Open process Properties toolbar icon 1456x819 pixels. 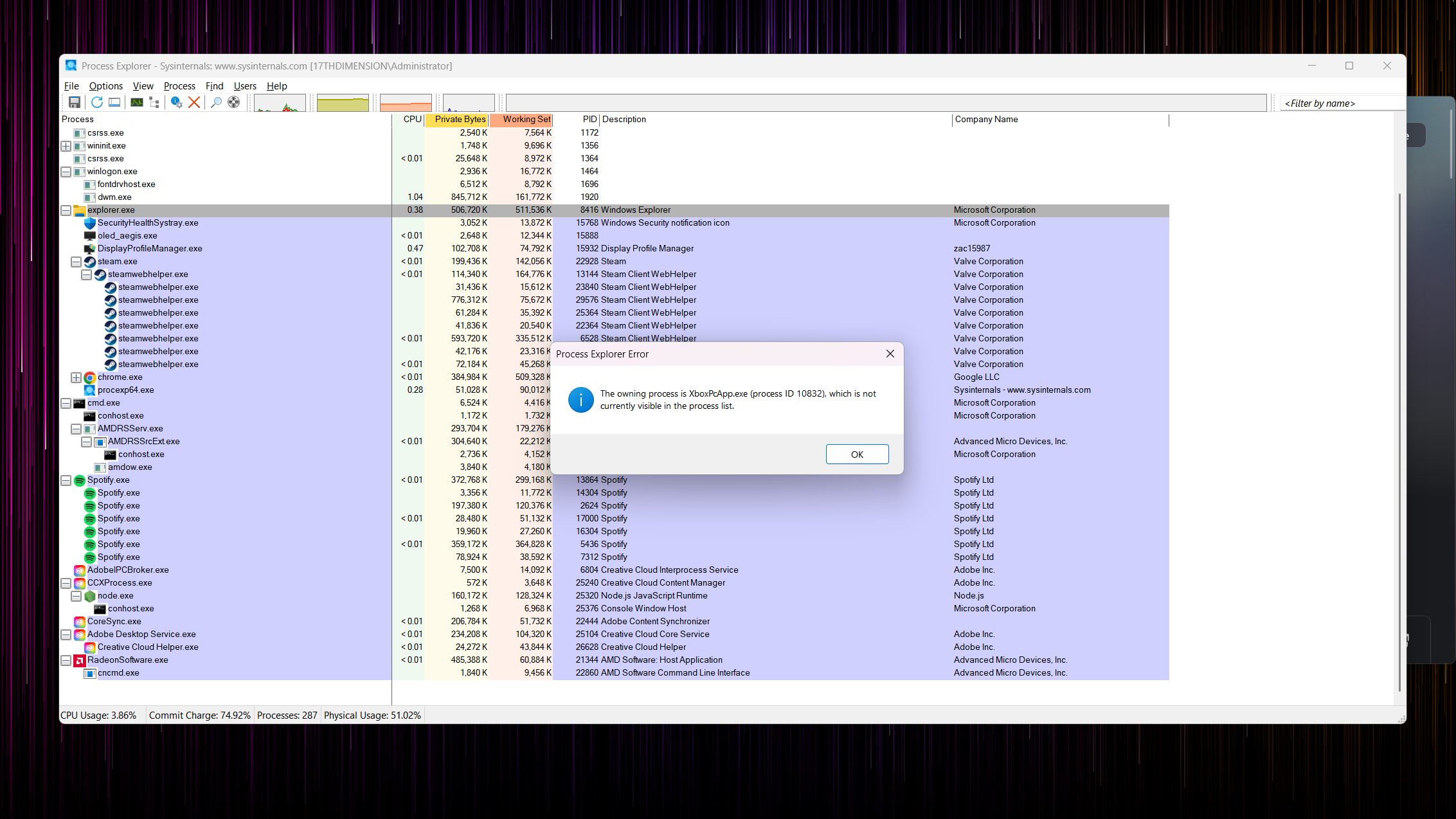[177, 103]
